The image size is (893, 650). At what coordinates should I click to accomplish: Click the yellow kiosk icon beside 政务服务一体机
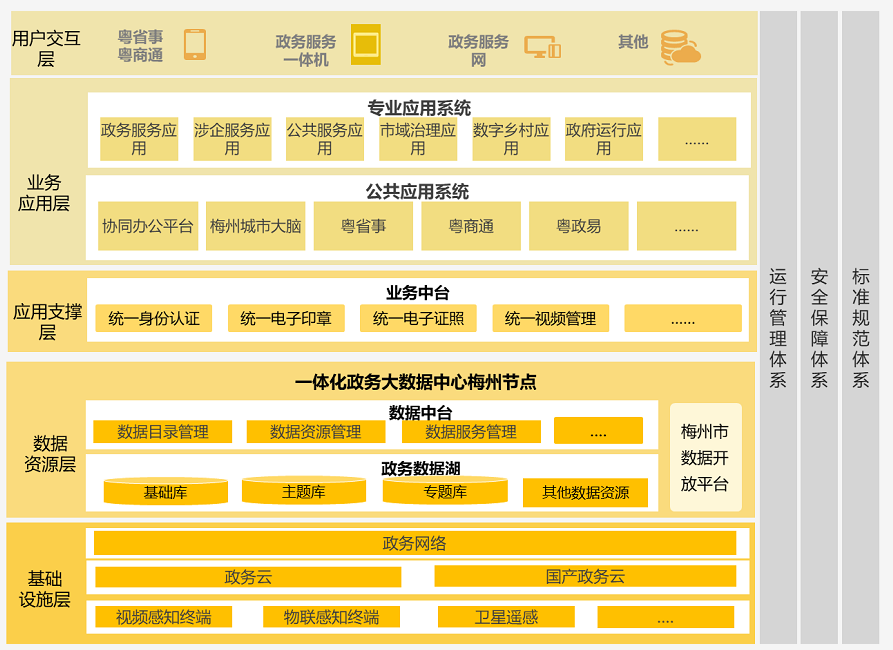coord(366,44)
